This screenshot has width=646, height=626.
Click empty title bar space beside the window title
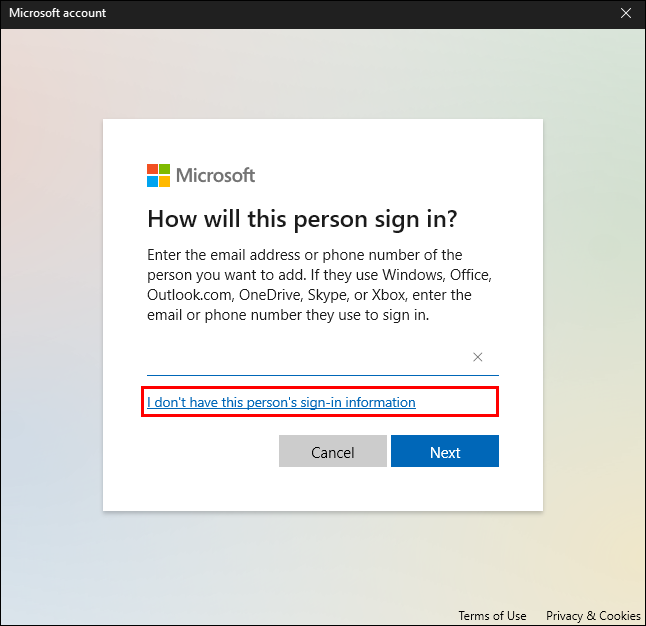[350, 13]
